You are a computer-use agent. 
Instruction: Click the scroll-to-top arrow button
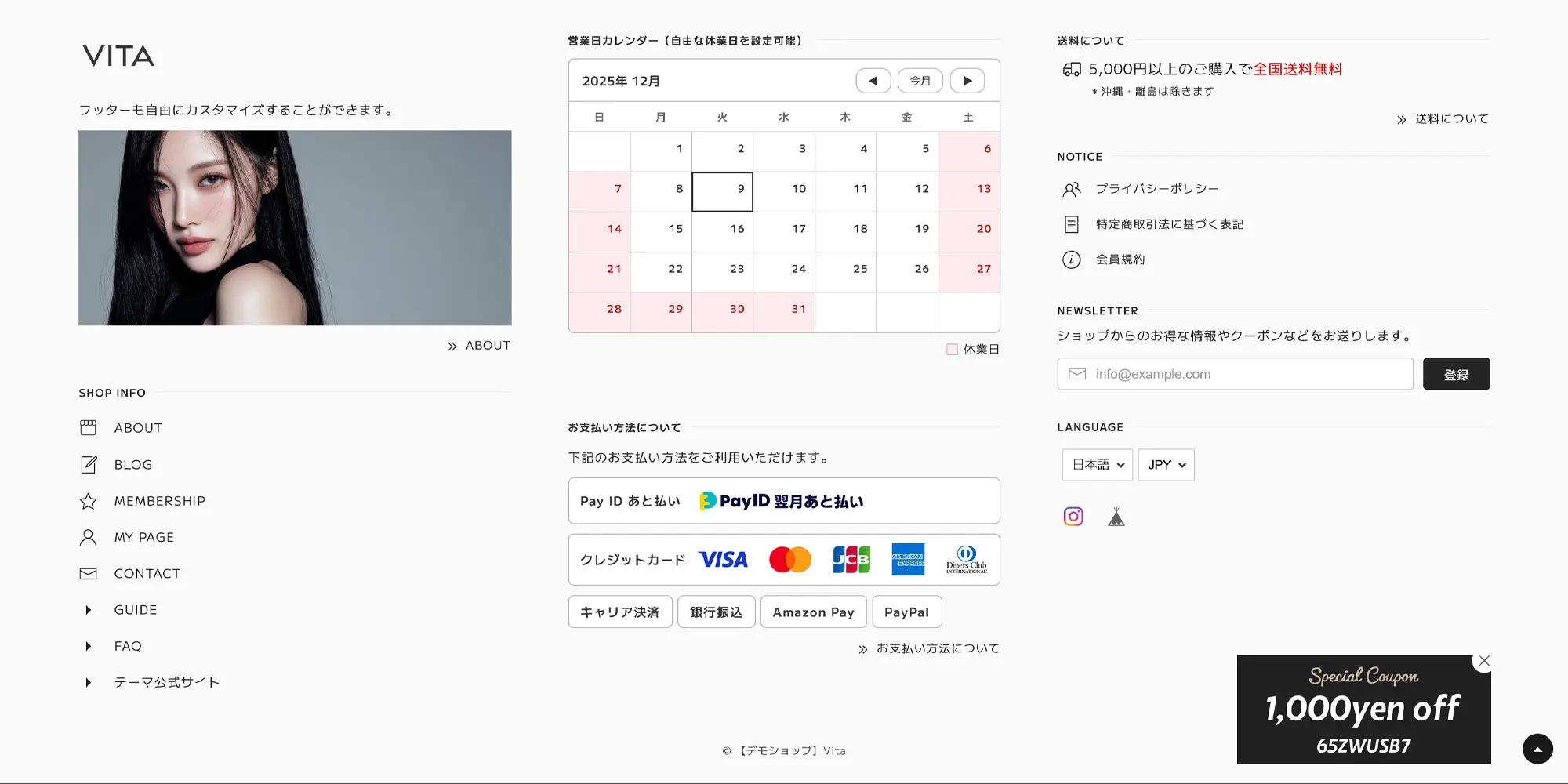pyautogui.click(x=1537, y=749)
